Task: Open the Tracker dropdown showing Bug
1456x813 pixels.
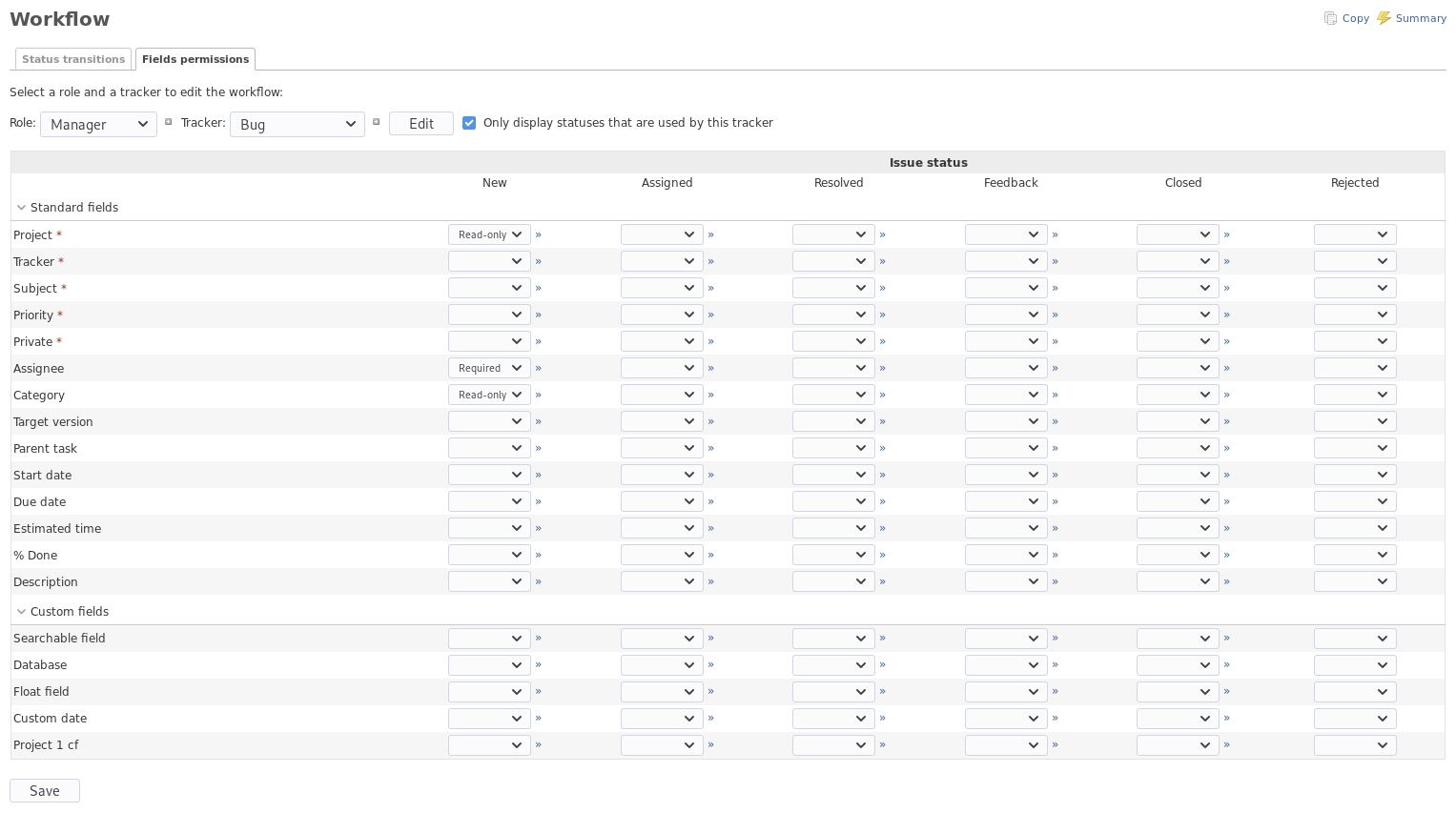Action: click(x=297, y=124)
